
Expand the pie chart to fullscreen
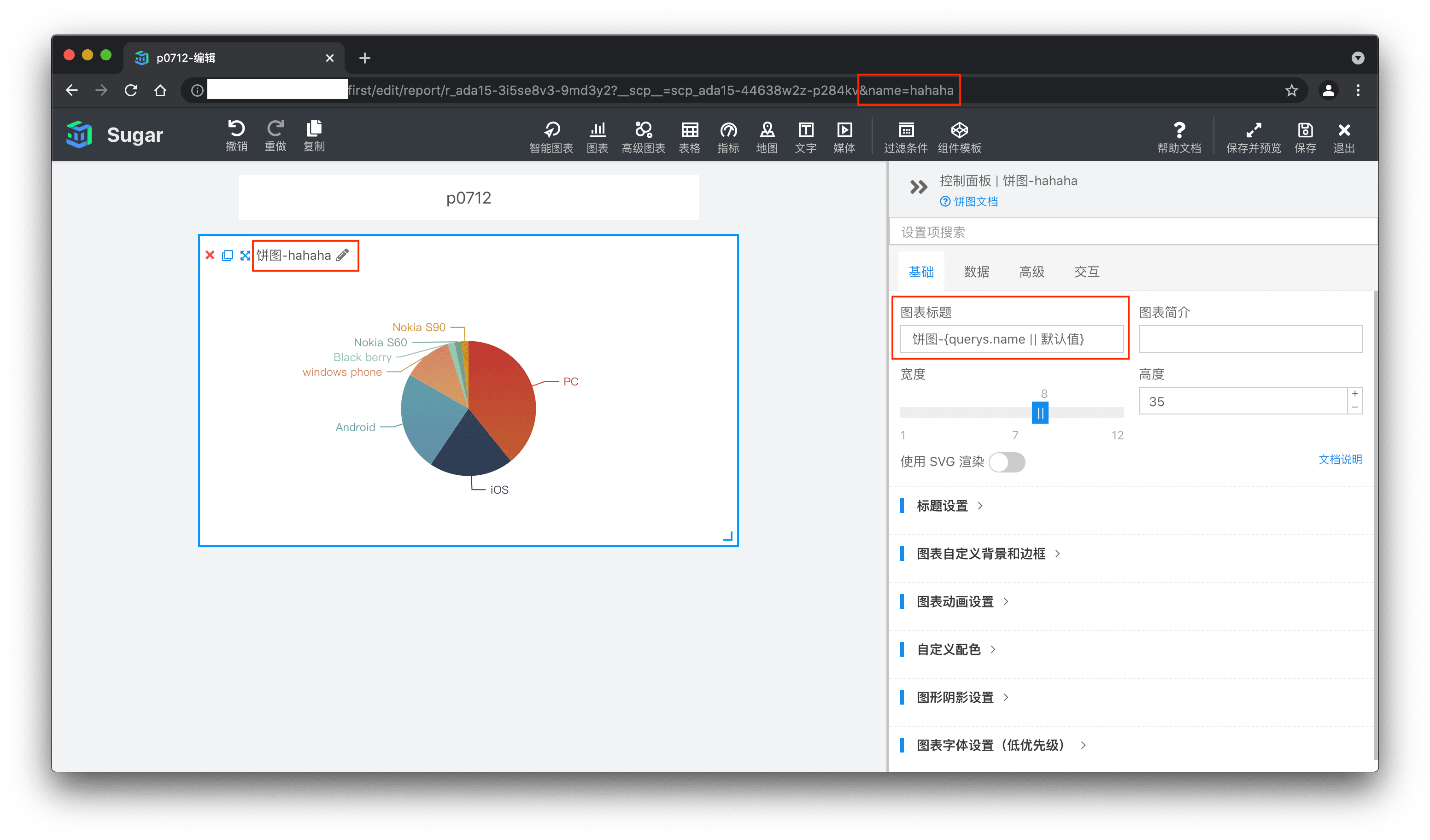245,255
